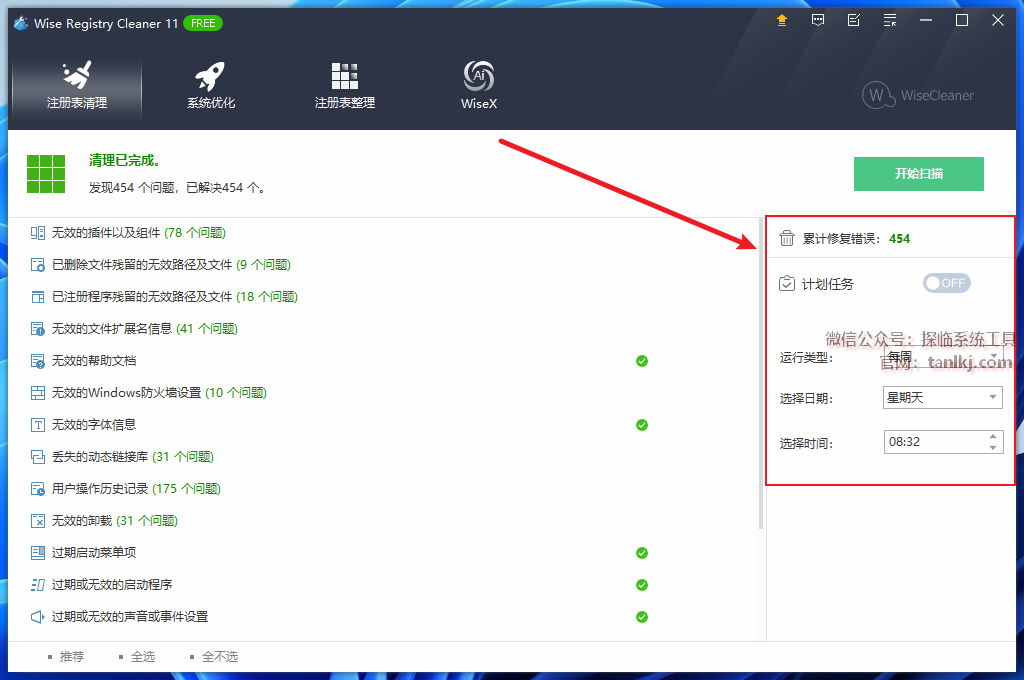The image size is (1024, 680).
Task: Click green check for 过期启动菜单项
Action: 642,553
